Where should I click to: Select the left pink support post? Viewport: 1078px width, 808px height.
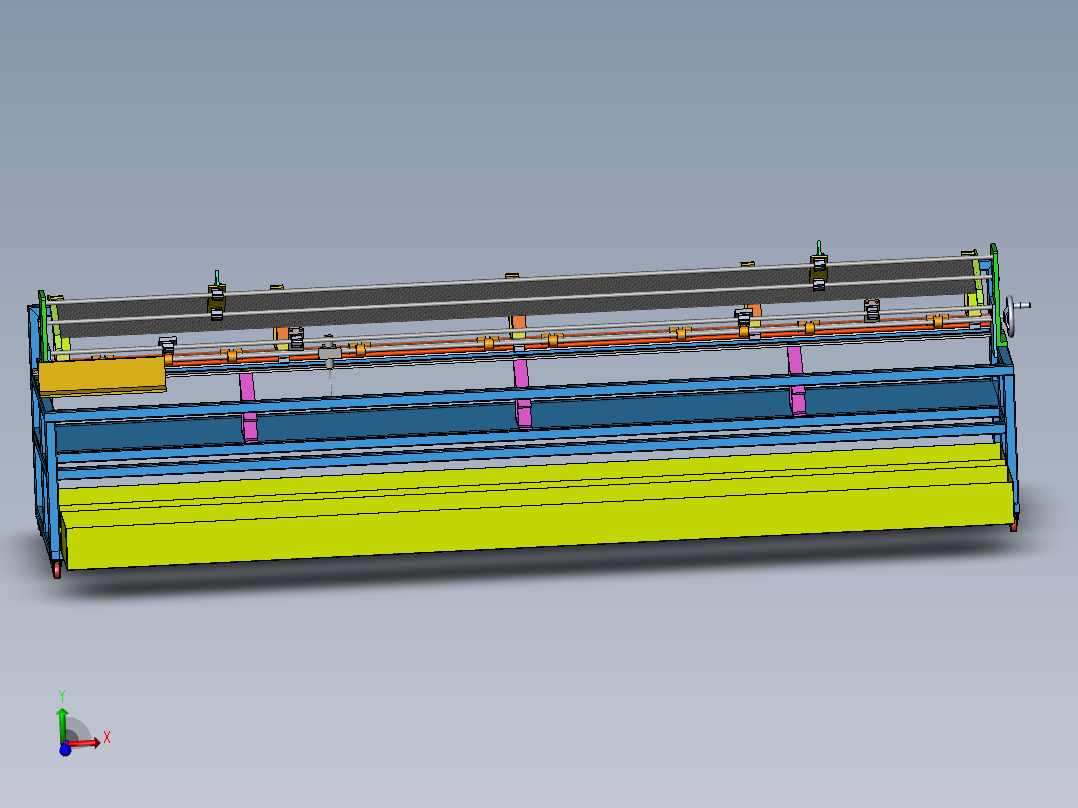248,407
